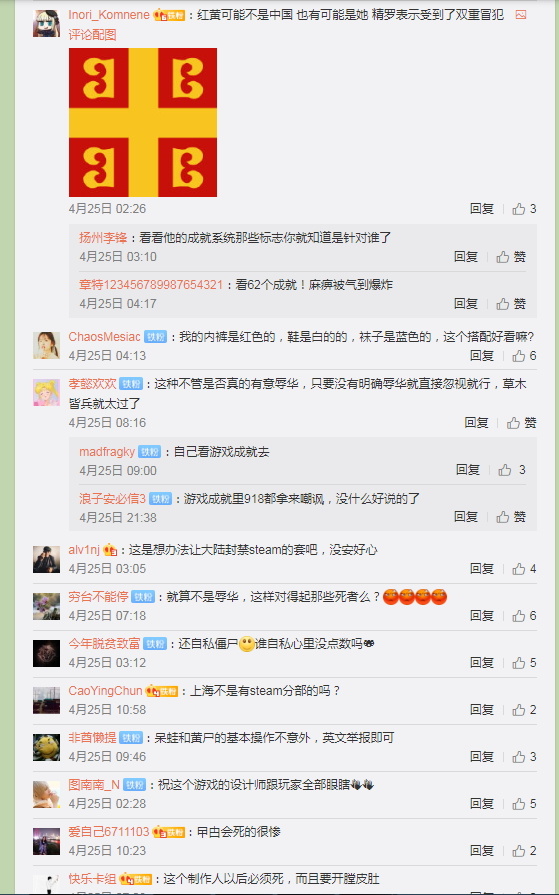Open the red and yellow flag image
Image resolution: width=559 pixels, height=895 pixels.
(x=143, y=122)
